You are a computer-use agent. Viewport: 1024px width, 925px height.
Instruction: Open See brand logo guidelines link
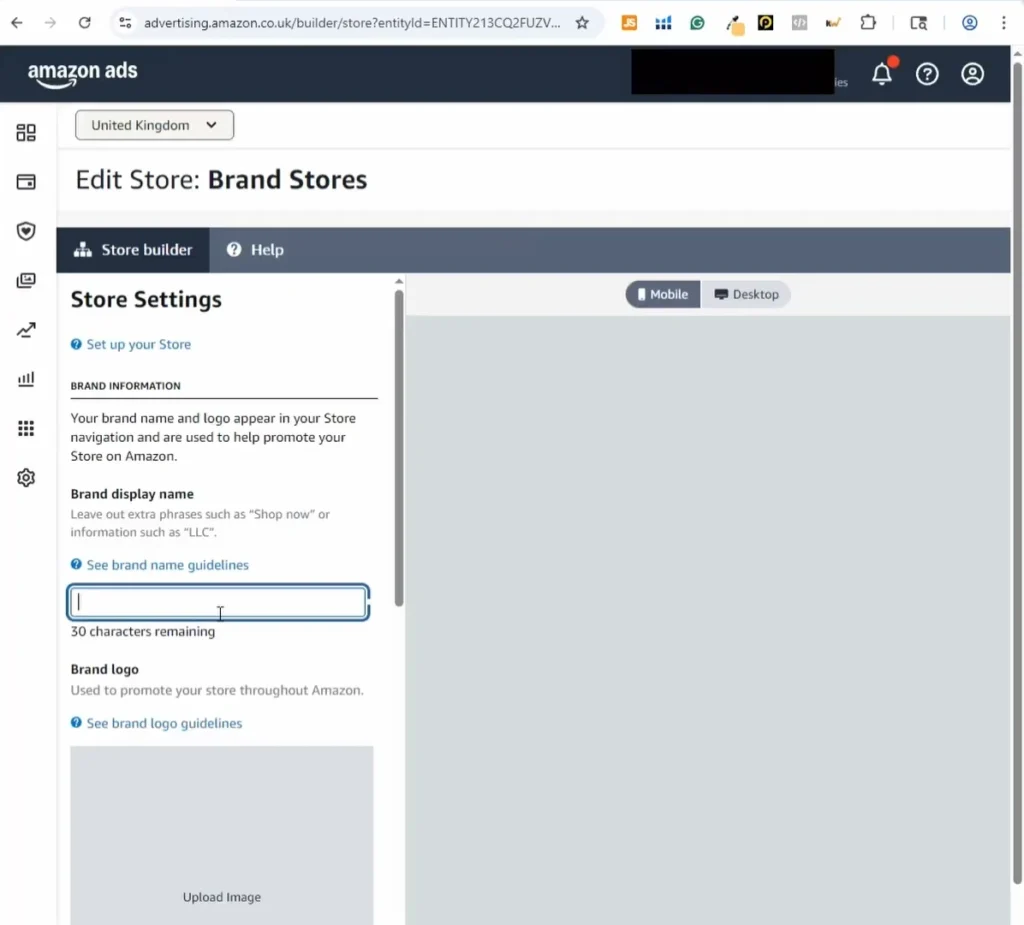(x=164, y=723)
